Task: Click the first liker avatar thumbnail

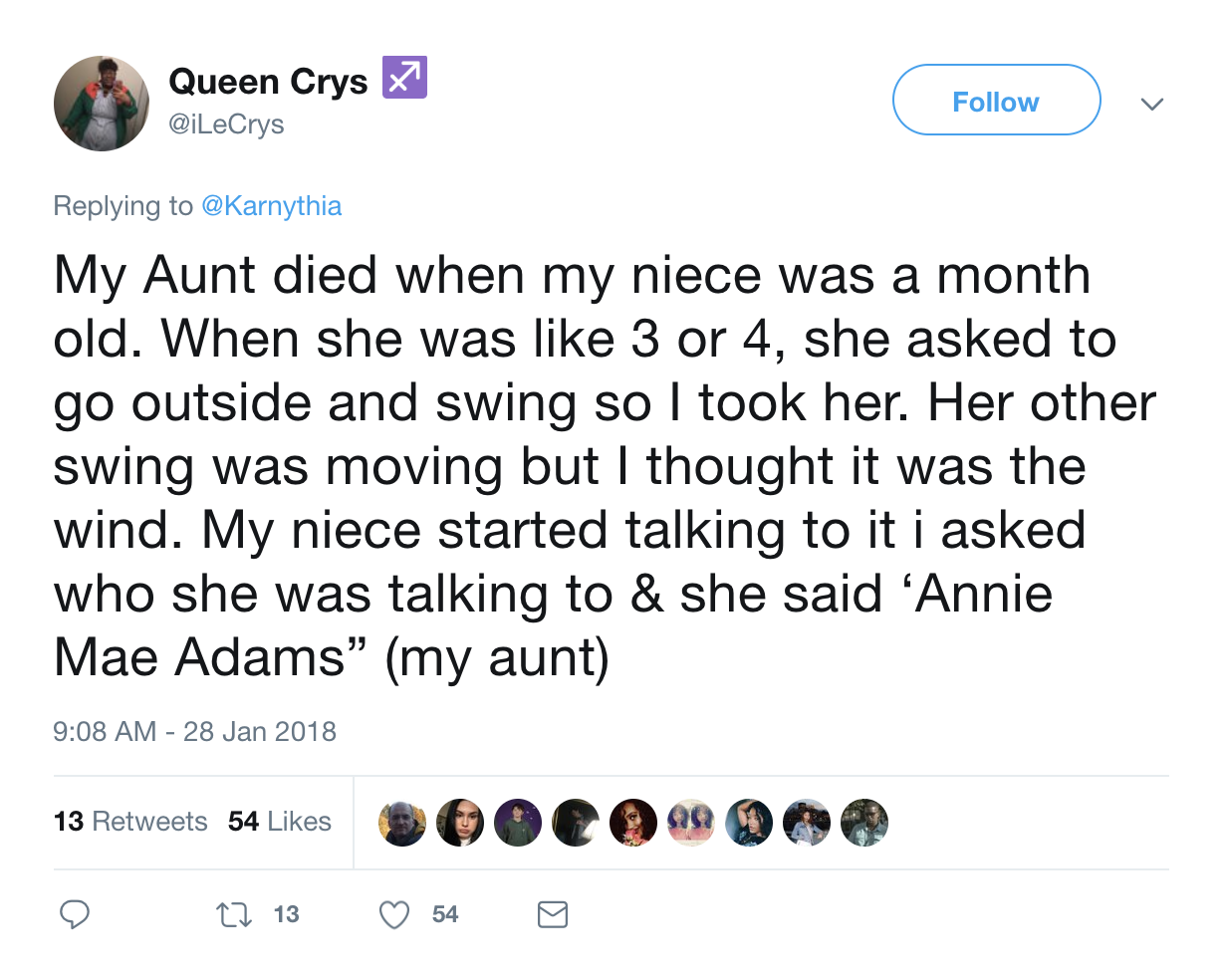Action: click(x=402, y=823)
